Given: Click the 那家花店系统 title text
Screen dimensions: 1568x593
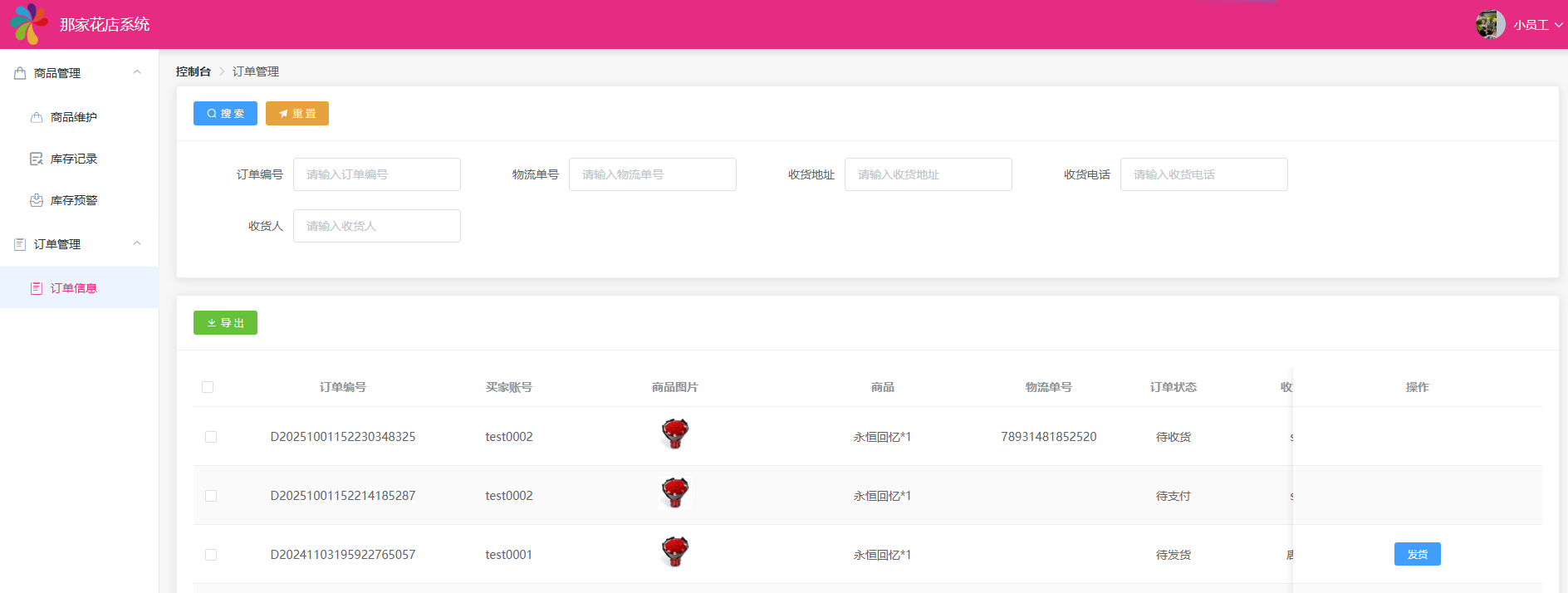Looking at the screenshot, I should point(105,25).
